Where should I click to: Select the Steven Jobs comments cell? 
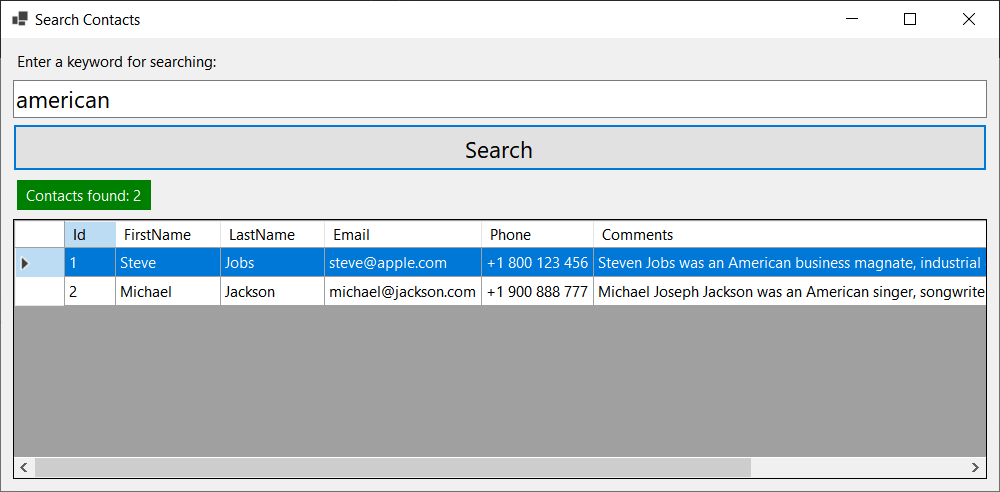[790, 262]
